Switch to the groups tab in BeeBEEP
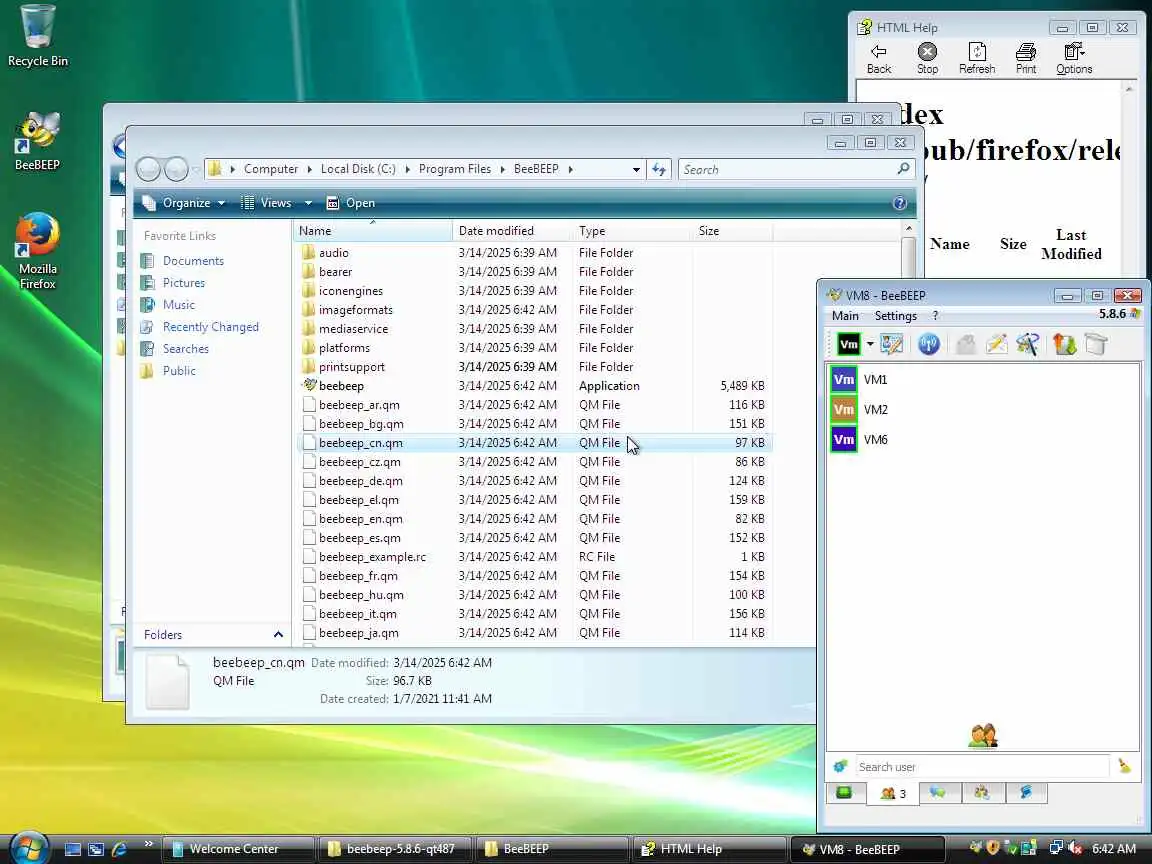1152x864 pixels. coord(982,793)
